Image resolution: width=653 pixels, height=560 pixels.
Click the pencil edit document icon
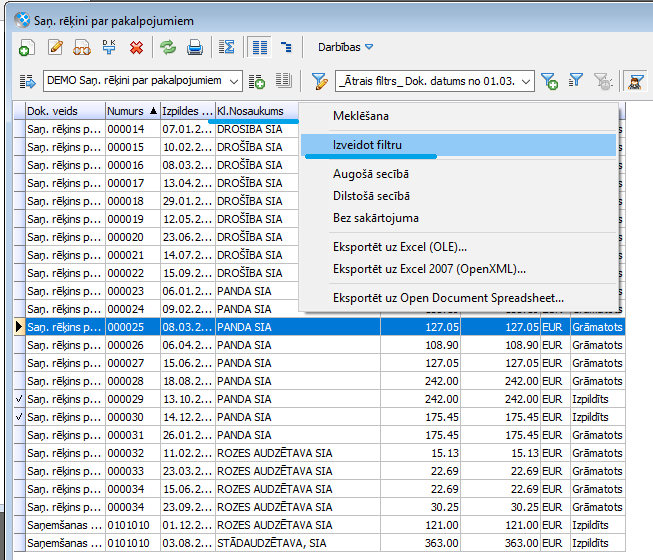56,47
